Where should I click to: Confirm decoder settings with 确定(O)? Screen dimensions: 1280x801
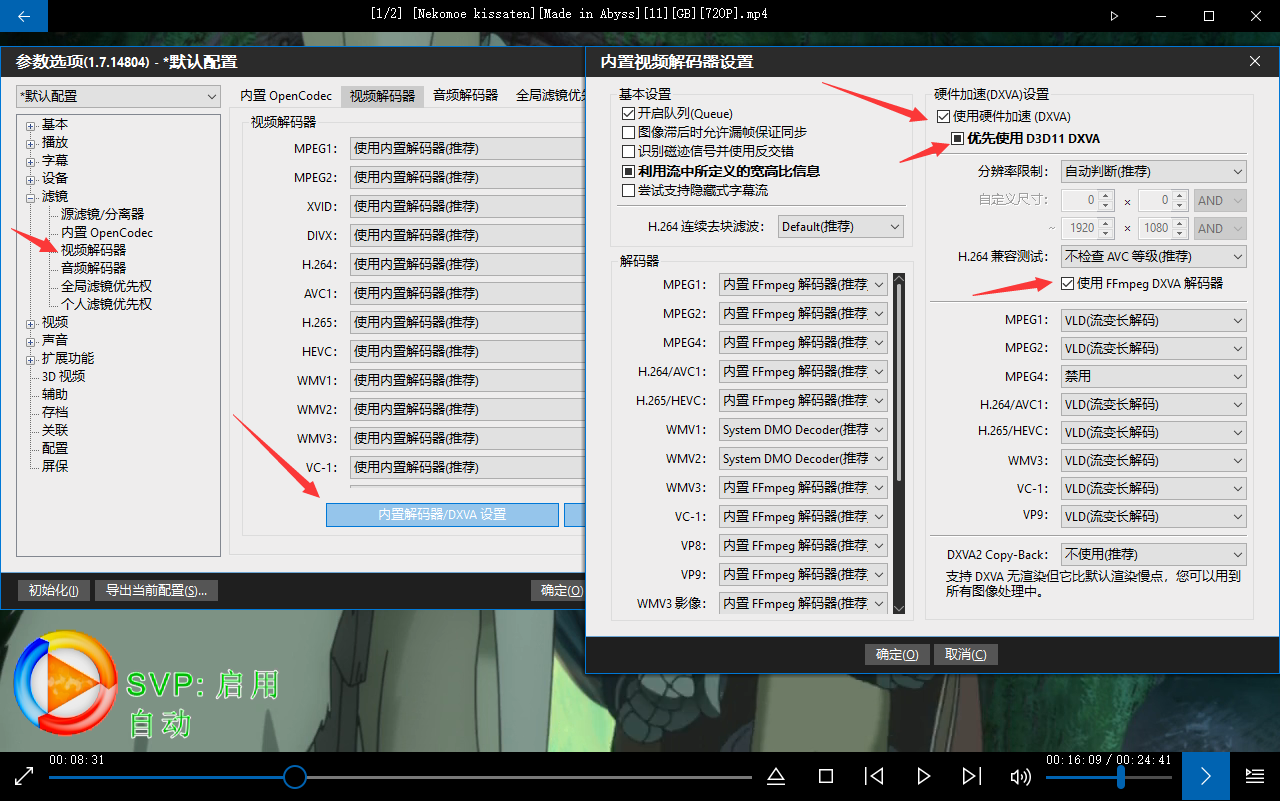897,655
